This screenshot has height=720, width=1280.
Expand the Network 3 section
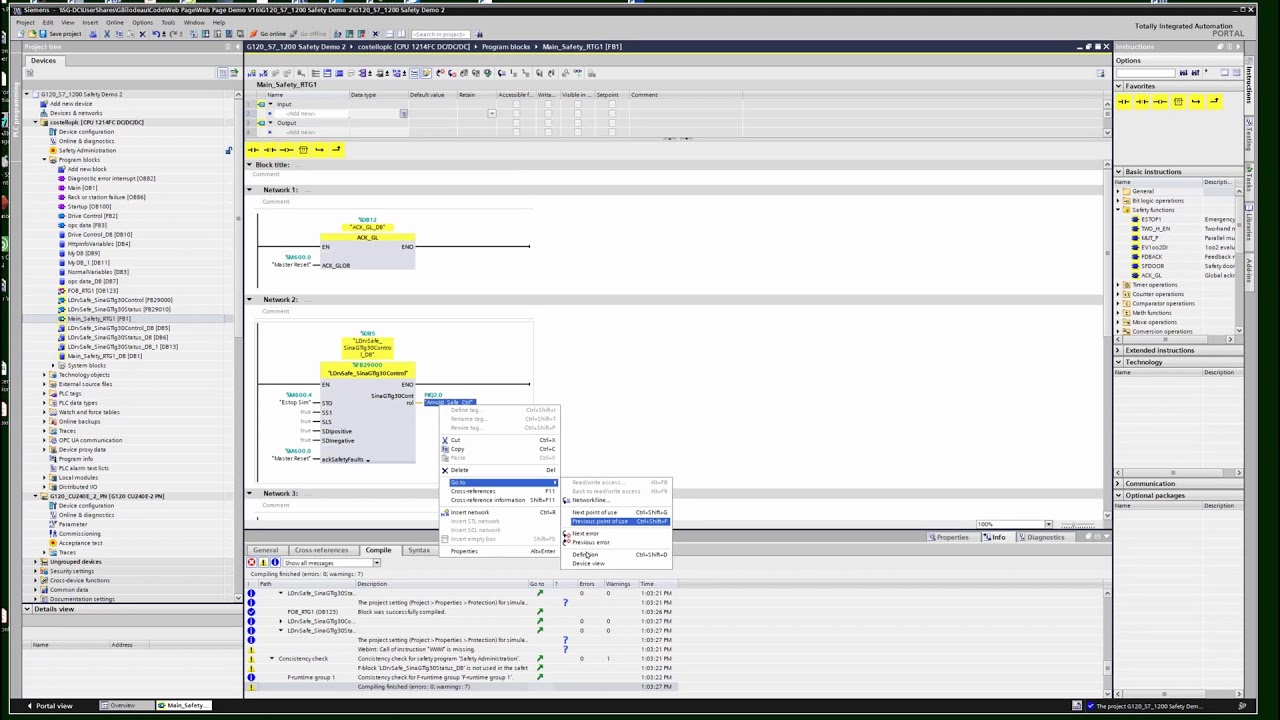coord(250,494)
